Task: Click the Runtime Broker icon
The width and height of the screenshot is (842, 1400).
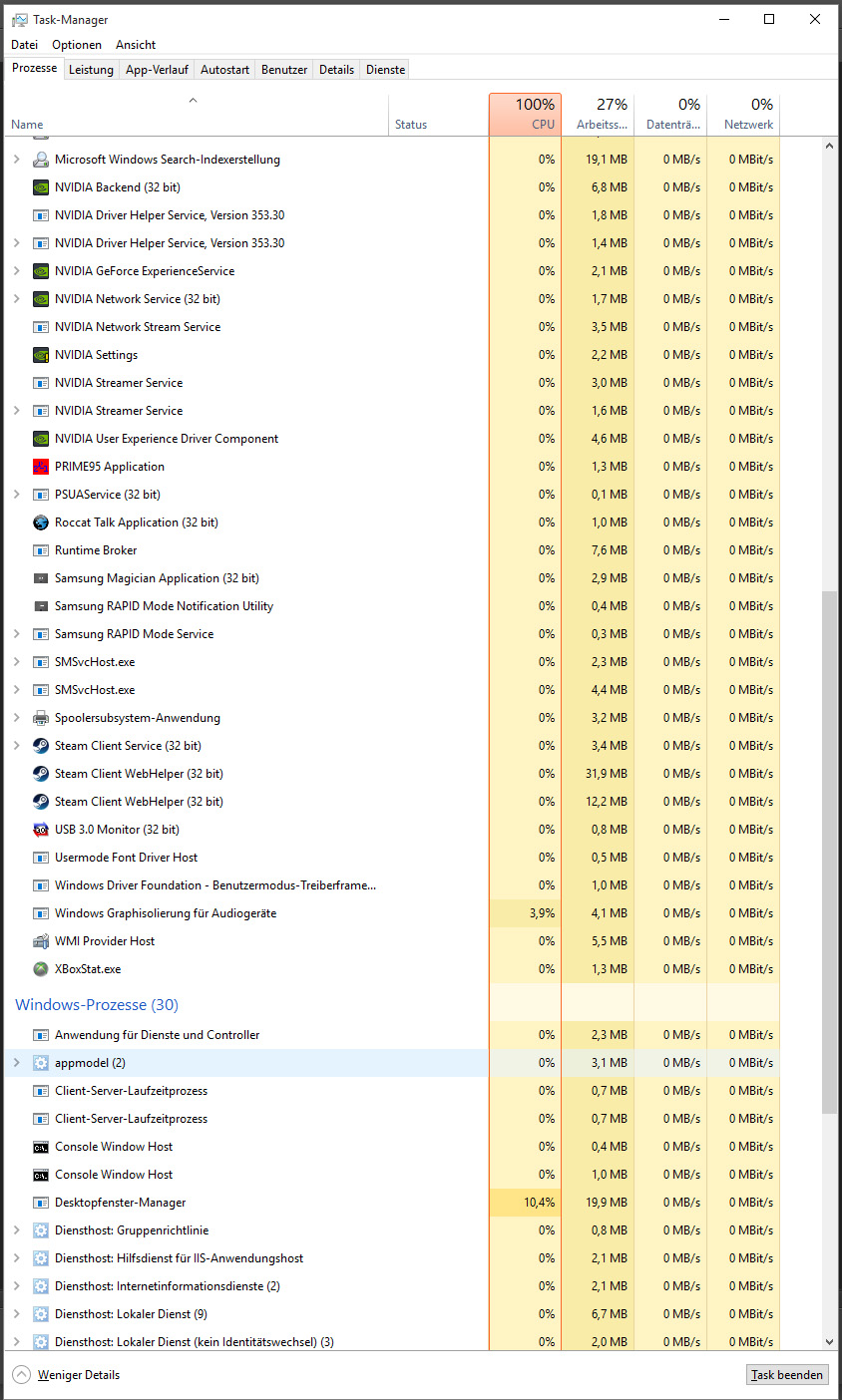Action: (41, 550)
